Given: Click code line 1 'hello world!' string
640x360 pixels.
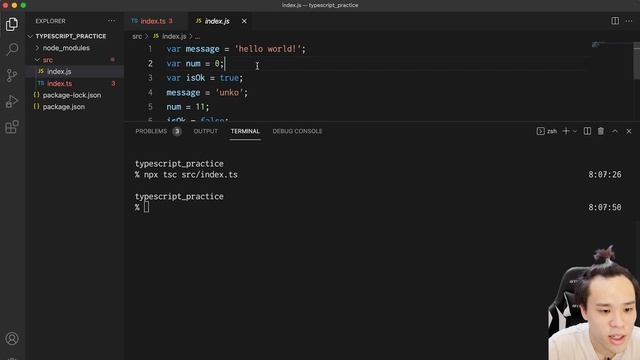Looking at the screenshot, I should (267, 49).
